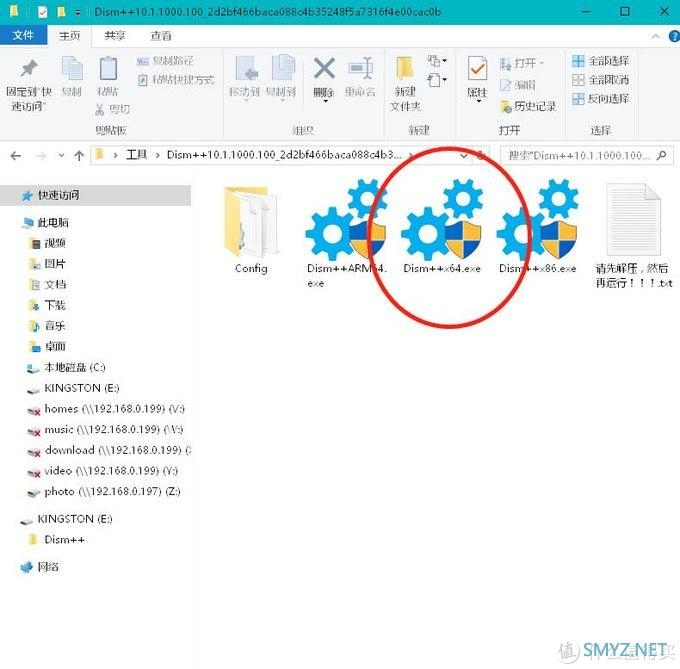Open the 文件 File tab
The height and width of the screenshot is (669, 680).
pos(23,35)
